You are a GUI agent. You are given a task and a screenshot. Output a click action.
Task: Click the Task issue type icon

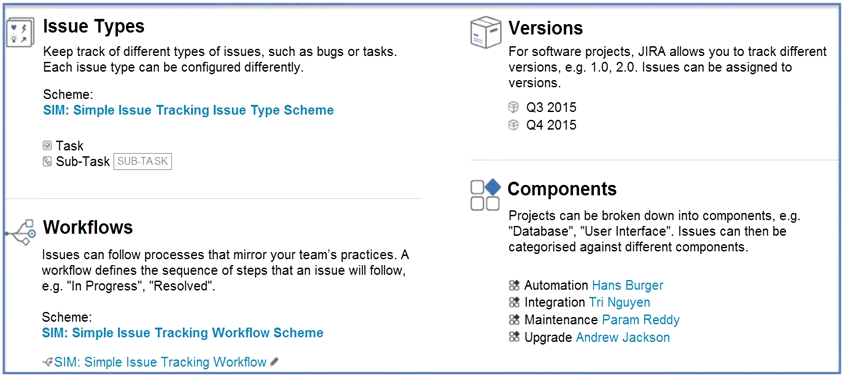[47, 146]
